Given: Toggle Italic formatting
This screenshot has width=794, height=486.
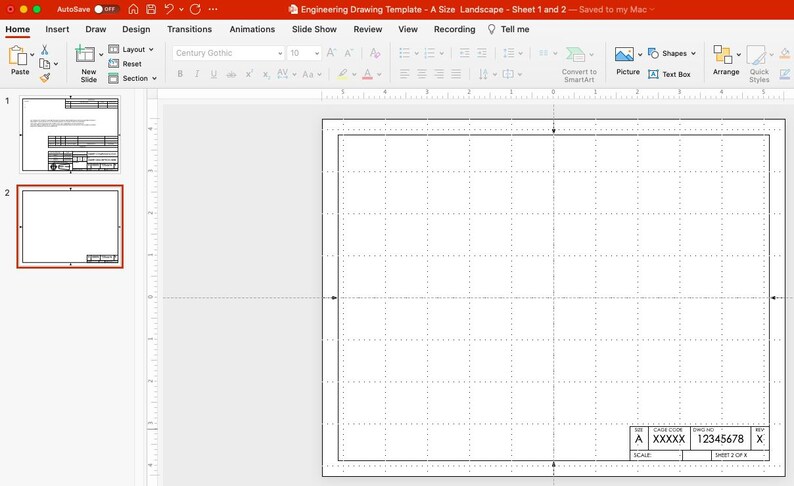Looking at the screenshot, I should click(197, 74).
